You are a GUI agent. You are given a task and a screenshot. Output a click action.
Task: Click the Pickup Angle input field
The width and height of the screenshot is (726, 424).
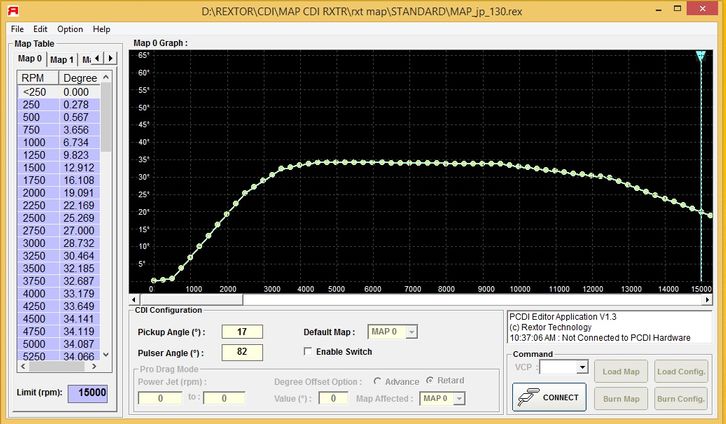242,332
